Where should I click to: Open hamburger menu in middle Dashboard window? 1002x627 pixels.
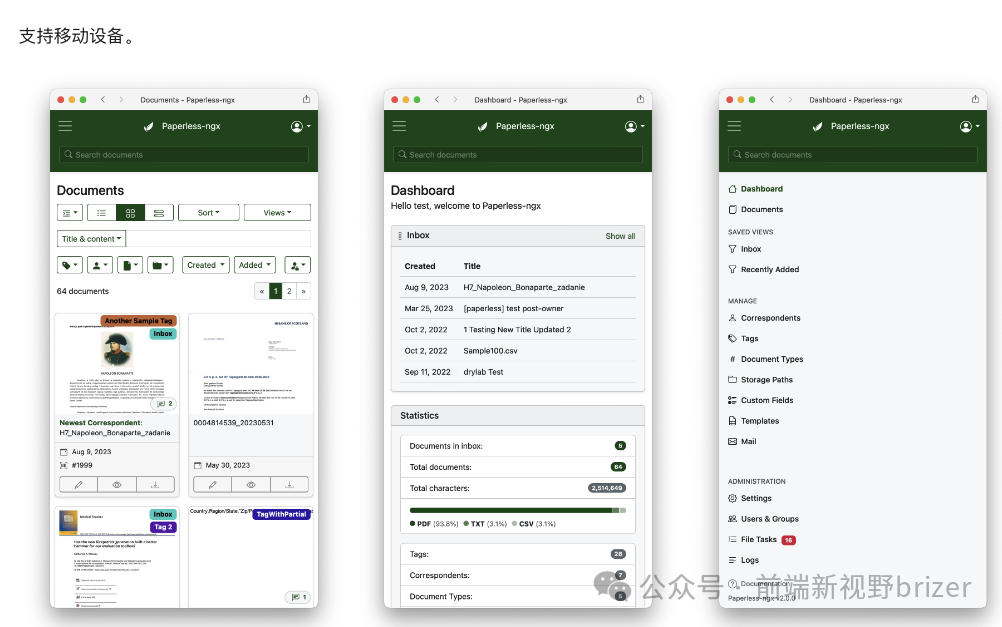[399, 126]
